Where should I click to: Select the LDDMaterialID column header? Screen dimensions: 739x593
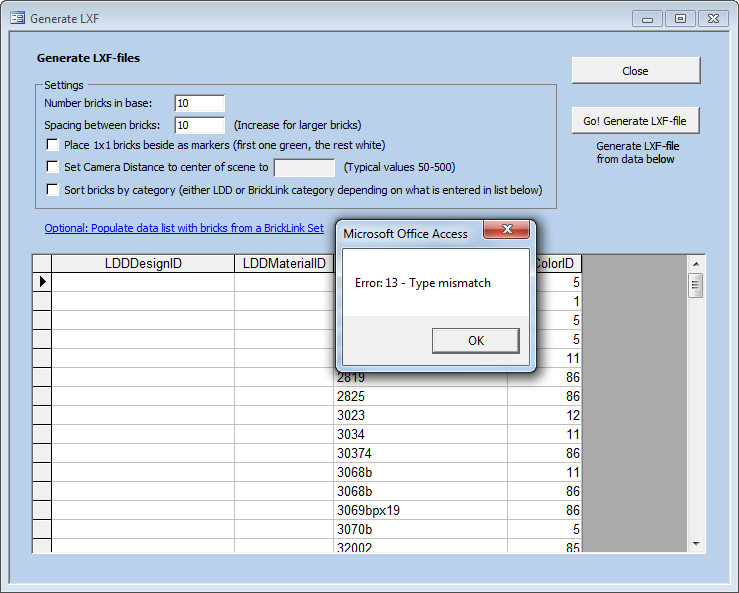coord(285,264)
